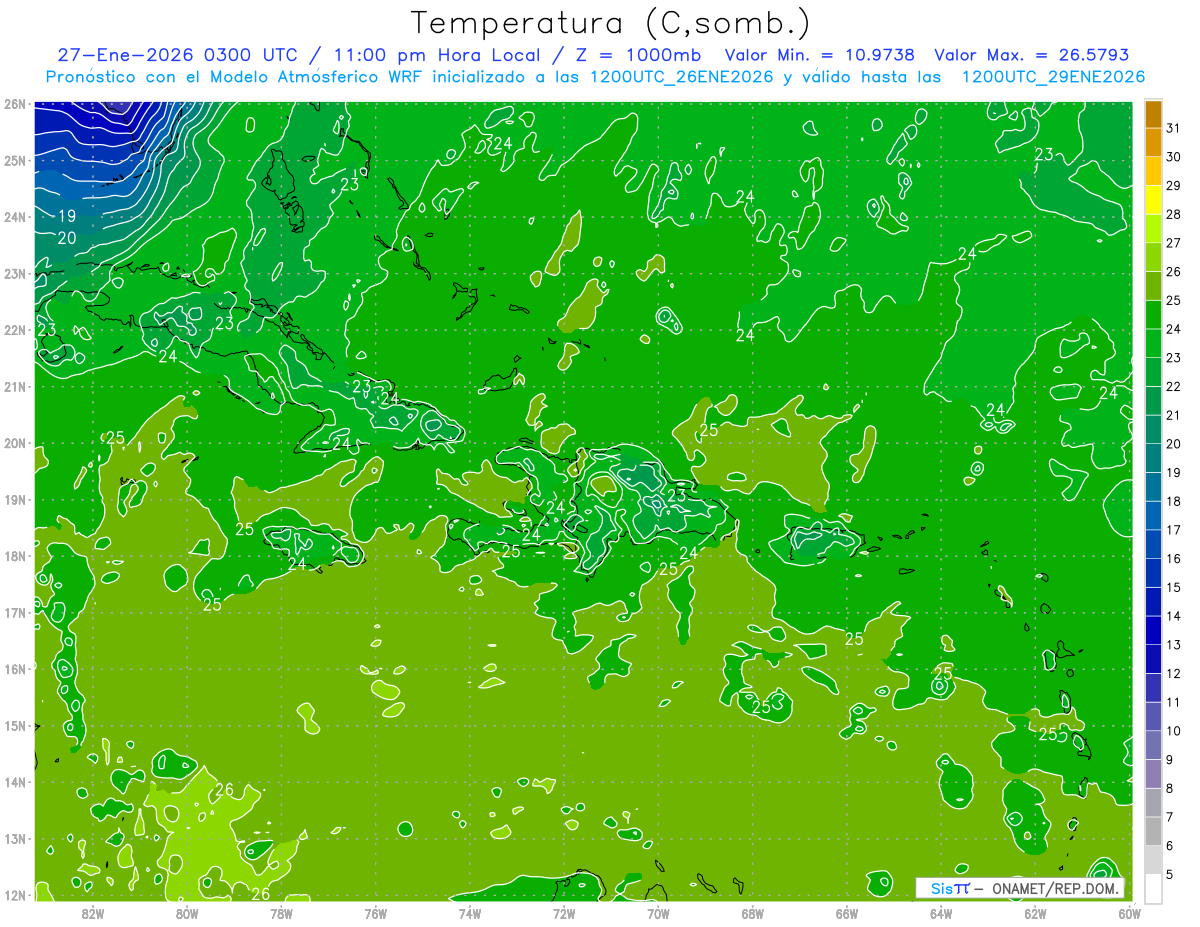Click the brown legend swatch above label 31

[x=1153, y=114]
